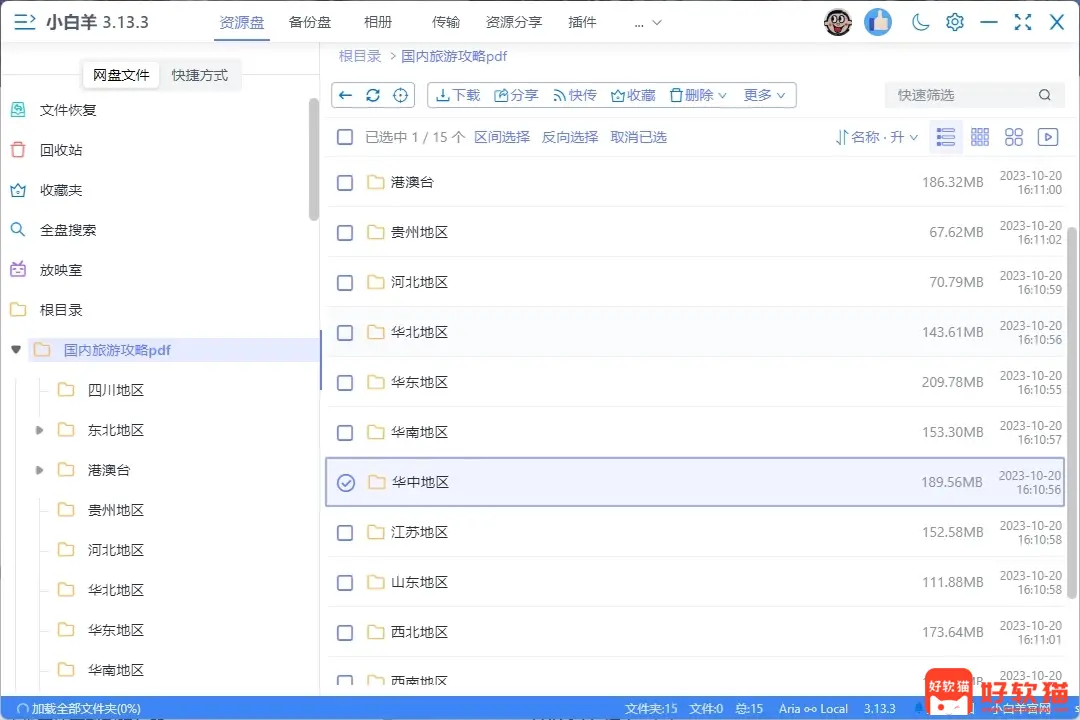Select 四川地区 in the folder tree

(x=116, y=390)
